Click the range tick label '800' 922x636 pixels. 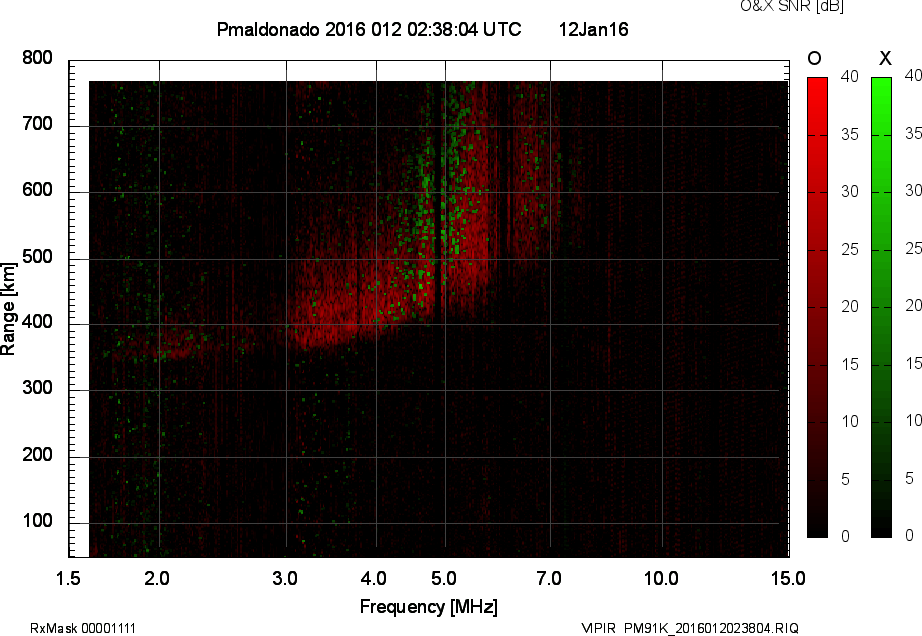37,58
